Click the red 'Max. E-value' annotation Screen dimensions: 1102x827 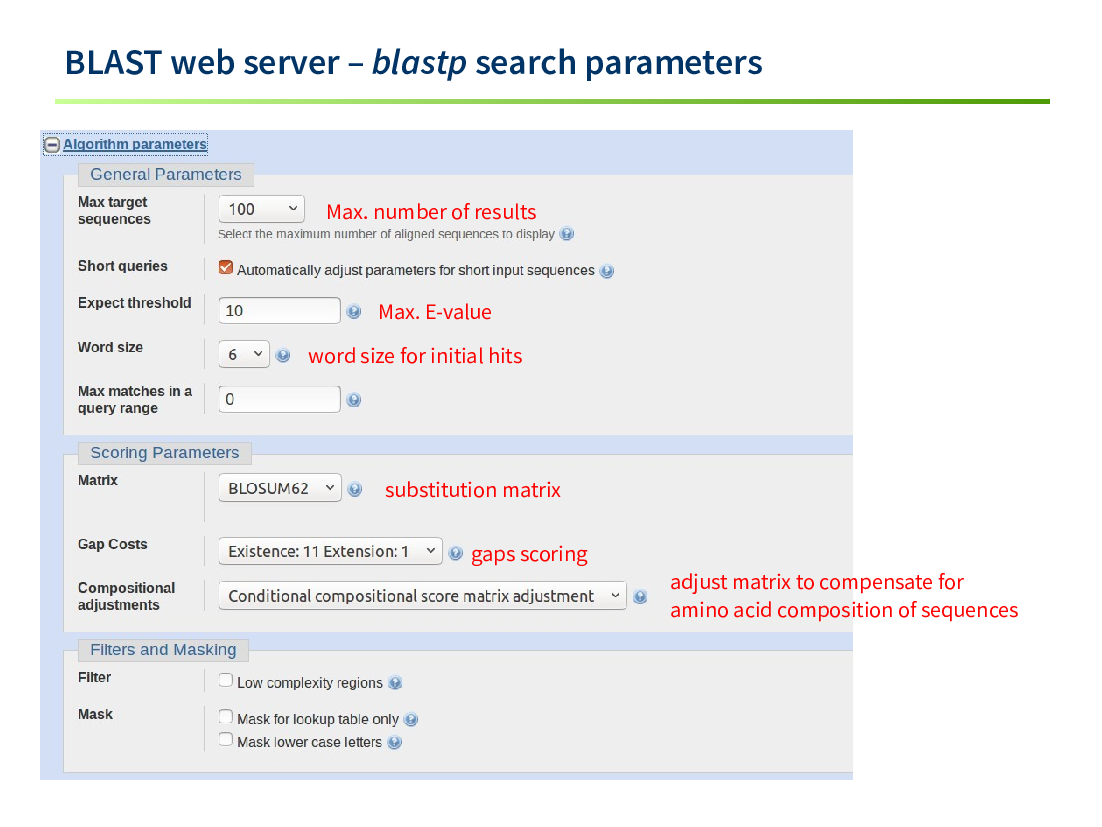pyautogui.click(x=434, y=311)
